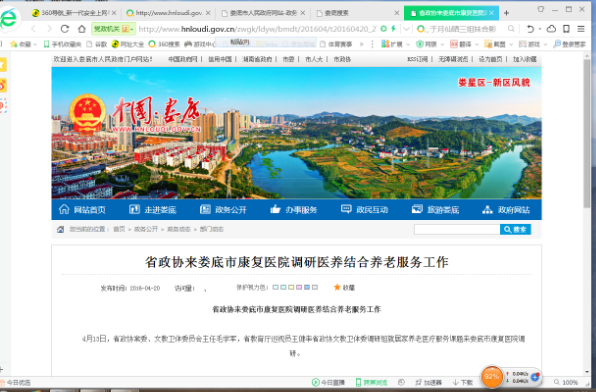
Task: Reload the page with the refresh icon
Action: point(65,29)
